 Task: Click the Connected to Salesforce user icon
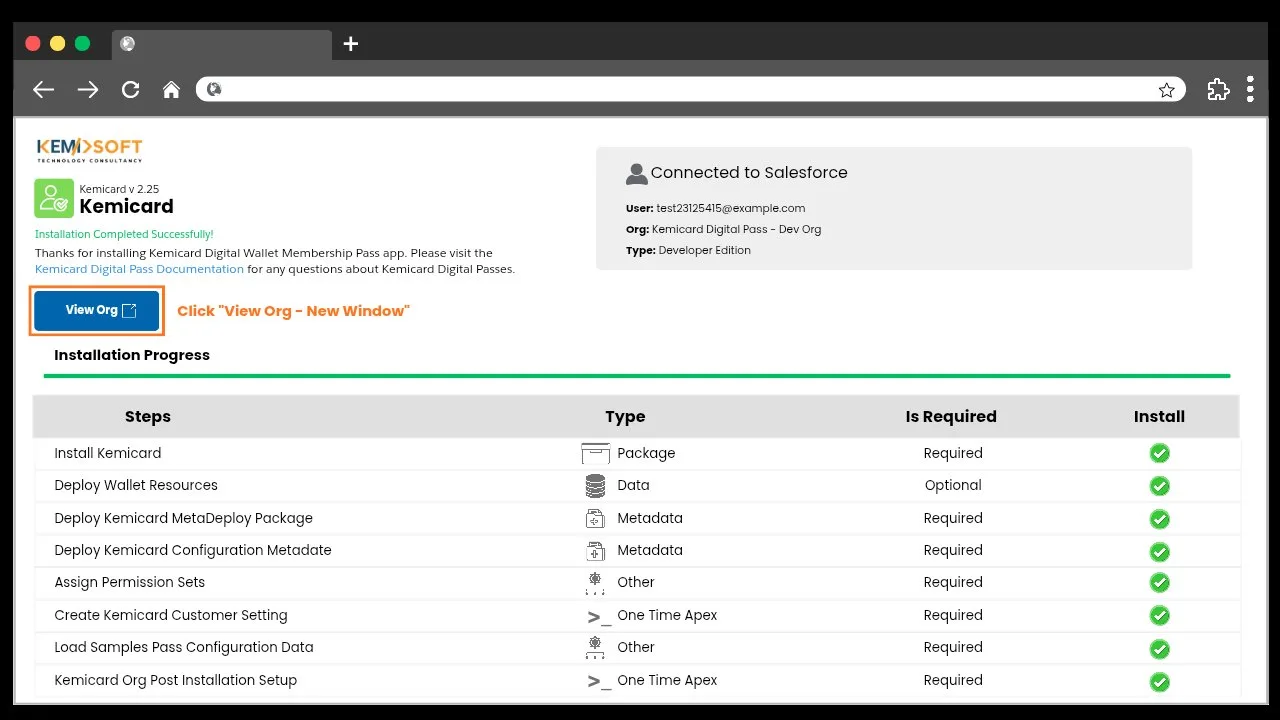click(636, 174)
